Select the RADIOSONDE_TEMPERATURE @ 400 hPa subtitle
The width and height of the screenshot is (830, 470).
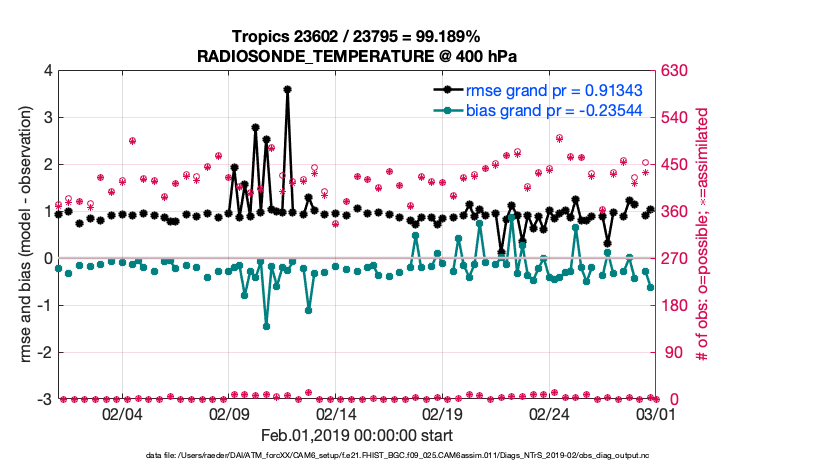pos(356,54)
